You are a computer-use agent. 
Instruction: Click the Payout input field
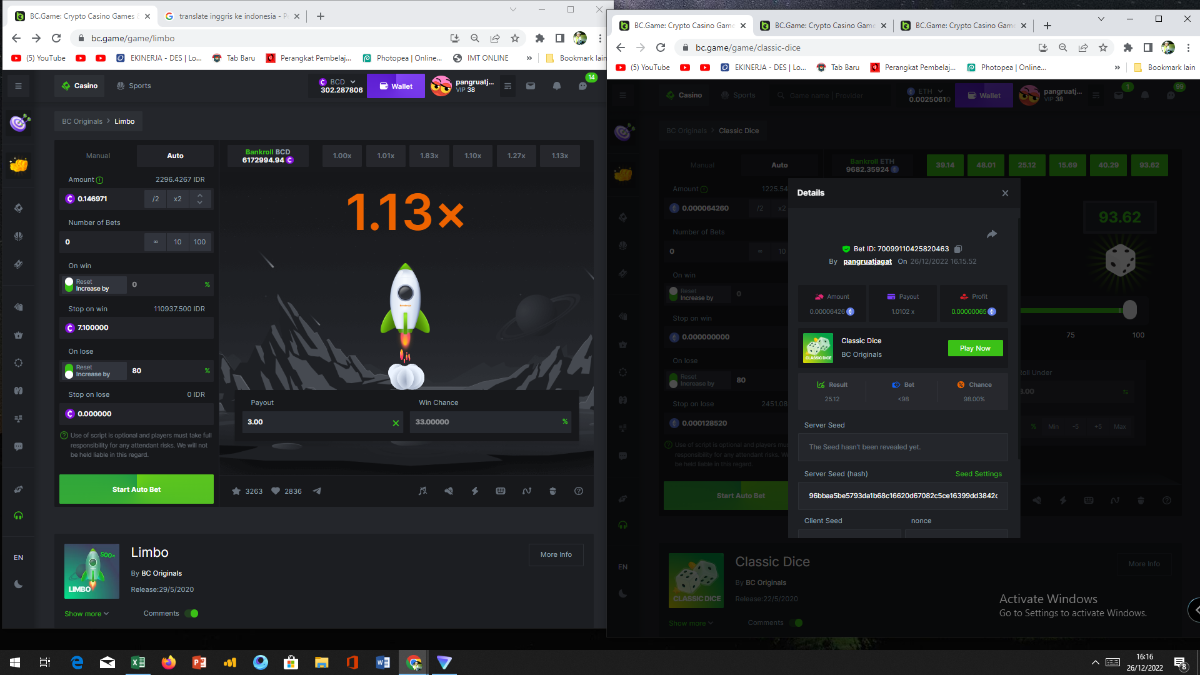(312, 422)
